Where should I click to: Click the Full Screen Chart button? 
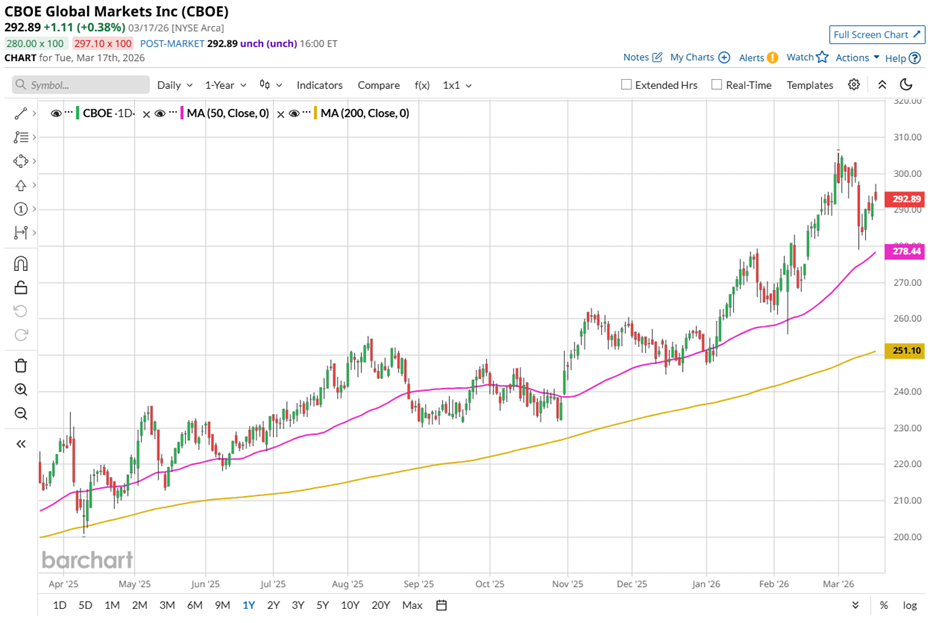pos(875,35)
